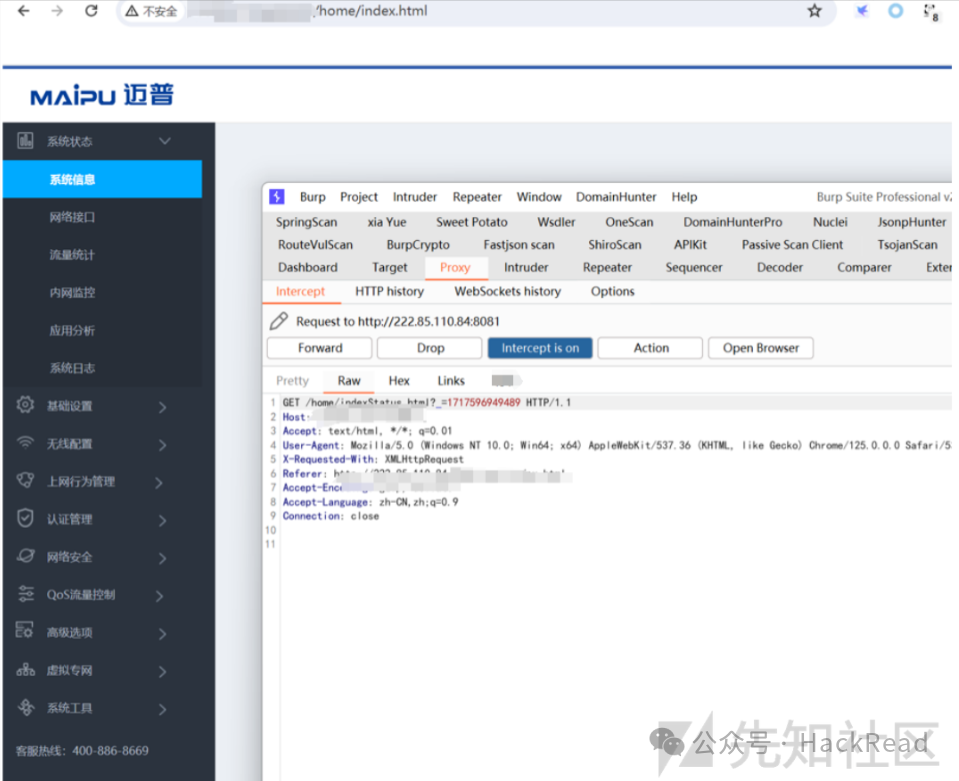Switch to the WebSockets history tab
The height and width of the screenshot is (781, 959).
point(508,291)
